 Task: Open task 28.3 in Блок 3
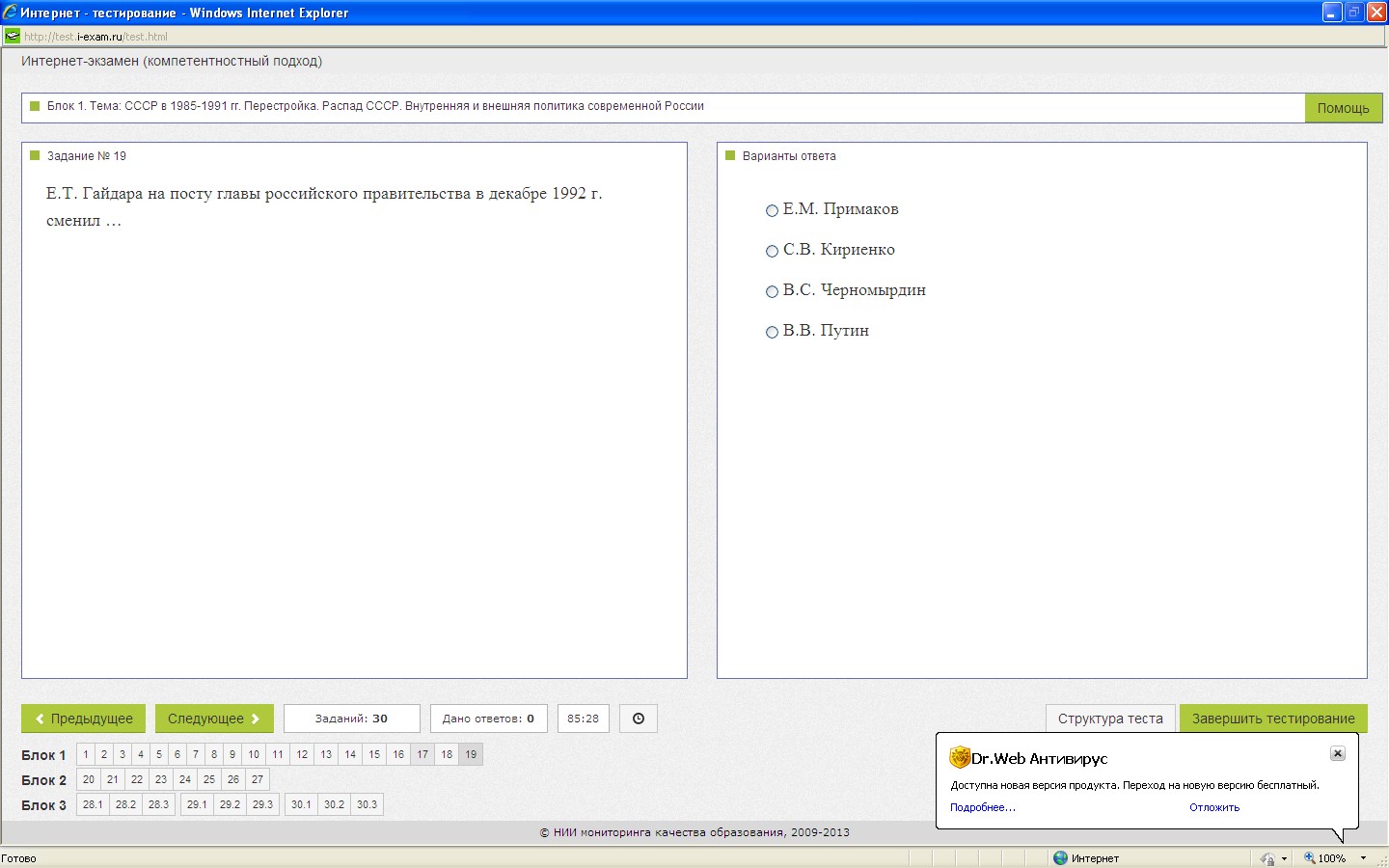[158, 804]
